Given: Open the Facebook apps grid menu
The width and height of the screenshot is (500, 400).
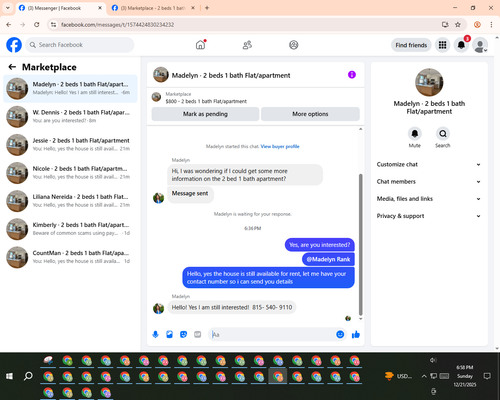Looking at the screenshot, I should [442, 45].
